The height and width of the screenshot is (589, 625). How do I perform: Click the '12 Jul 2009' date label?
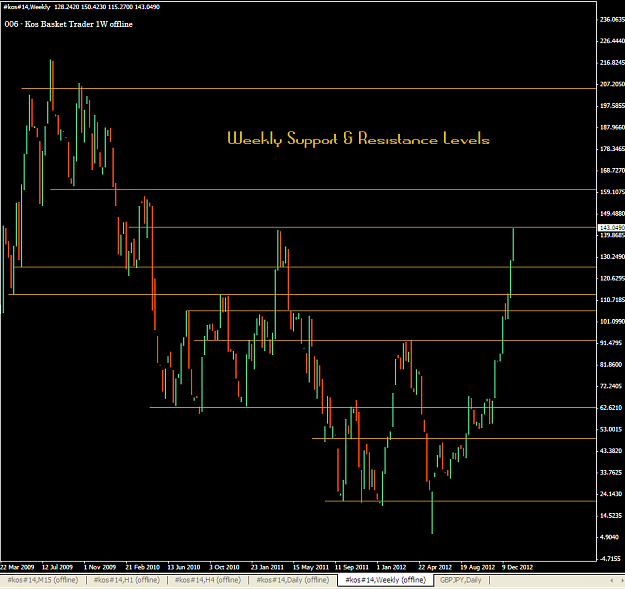(x=57, y=567)
